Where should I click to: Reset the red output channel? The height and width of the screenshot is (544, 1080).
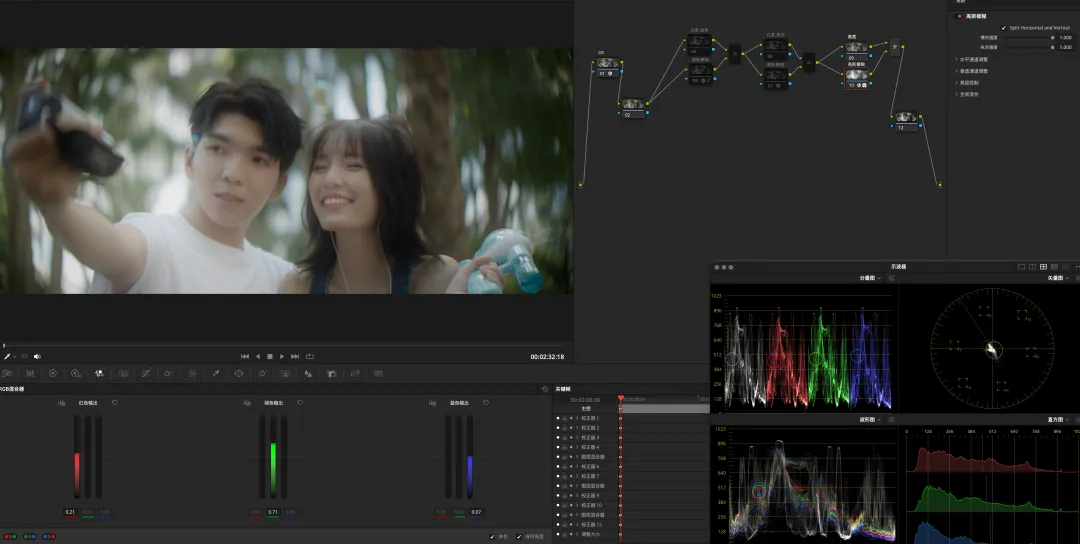coord(115,403)
